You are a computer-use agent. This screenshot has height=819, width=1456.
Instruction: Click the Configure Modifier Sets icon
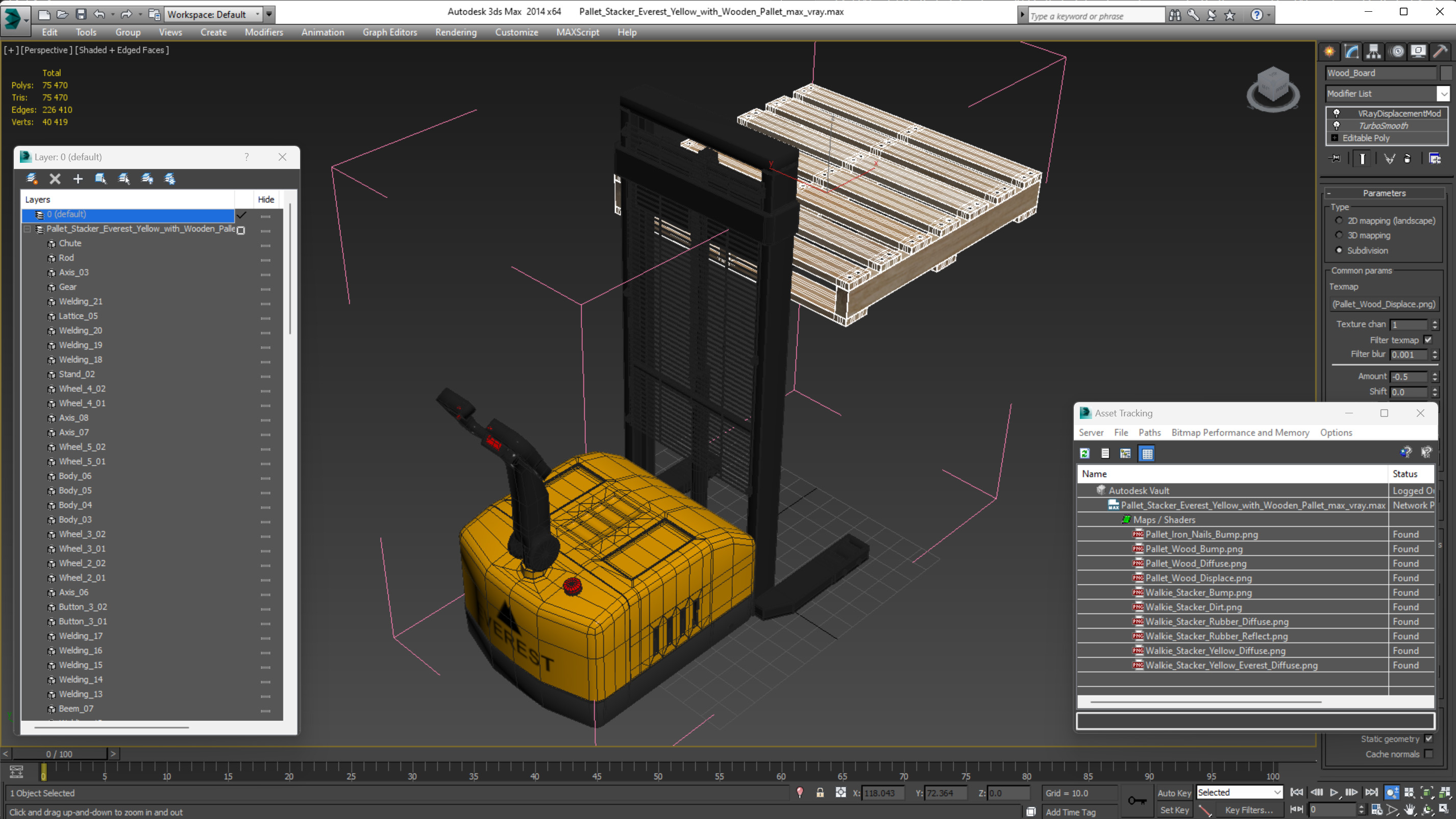click(1435, 159)
